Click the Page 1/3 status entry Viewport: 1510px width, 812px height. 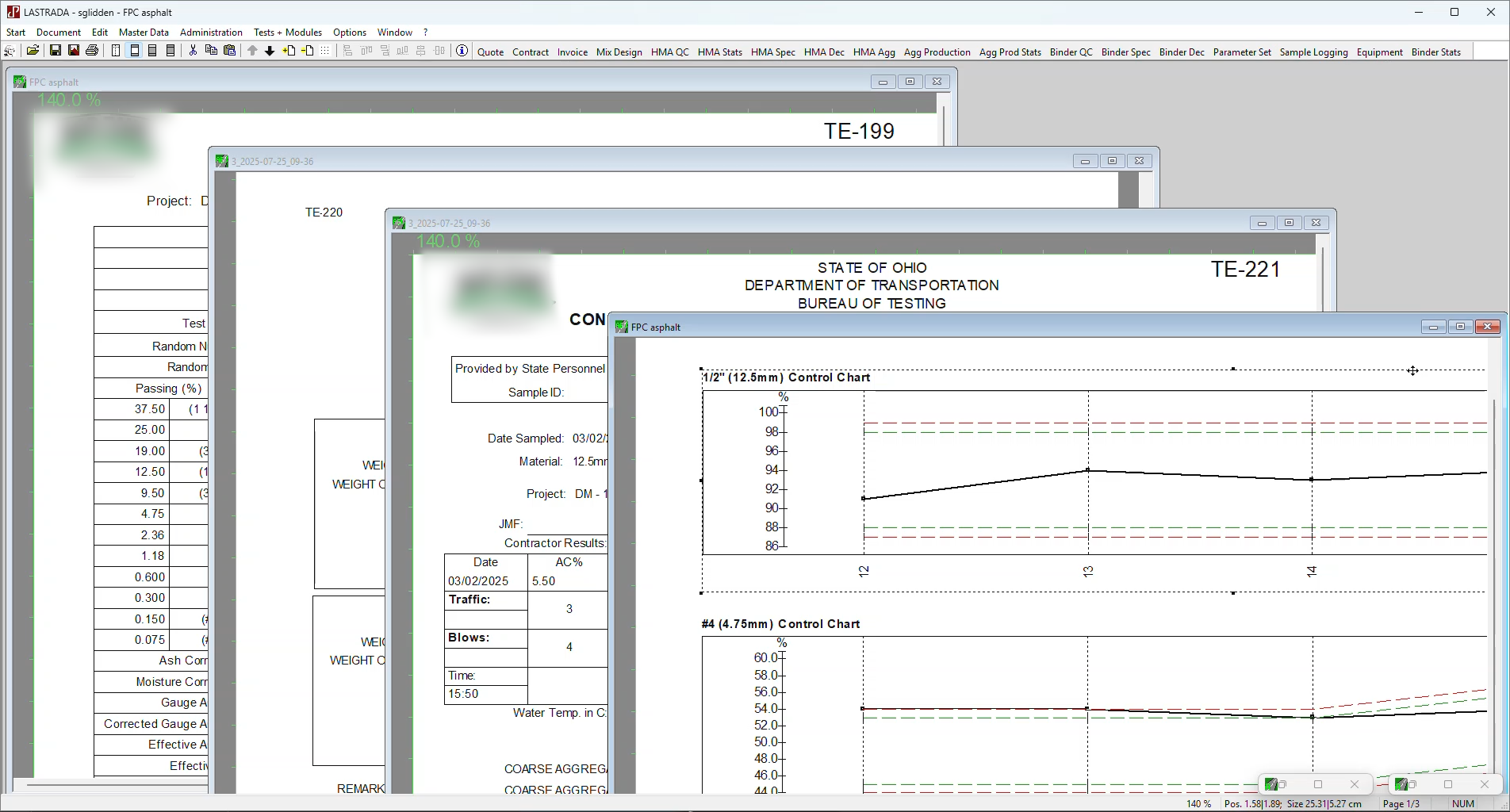[x=1401, y=803]
